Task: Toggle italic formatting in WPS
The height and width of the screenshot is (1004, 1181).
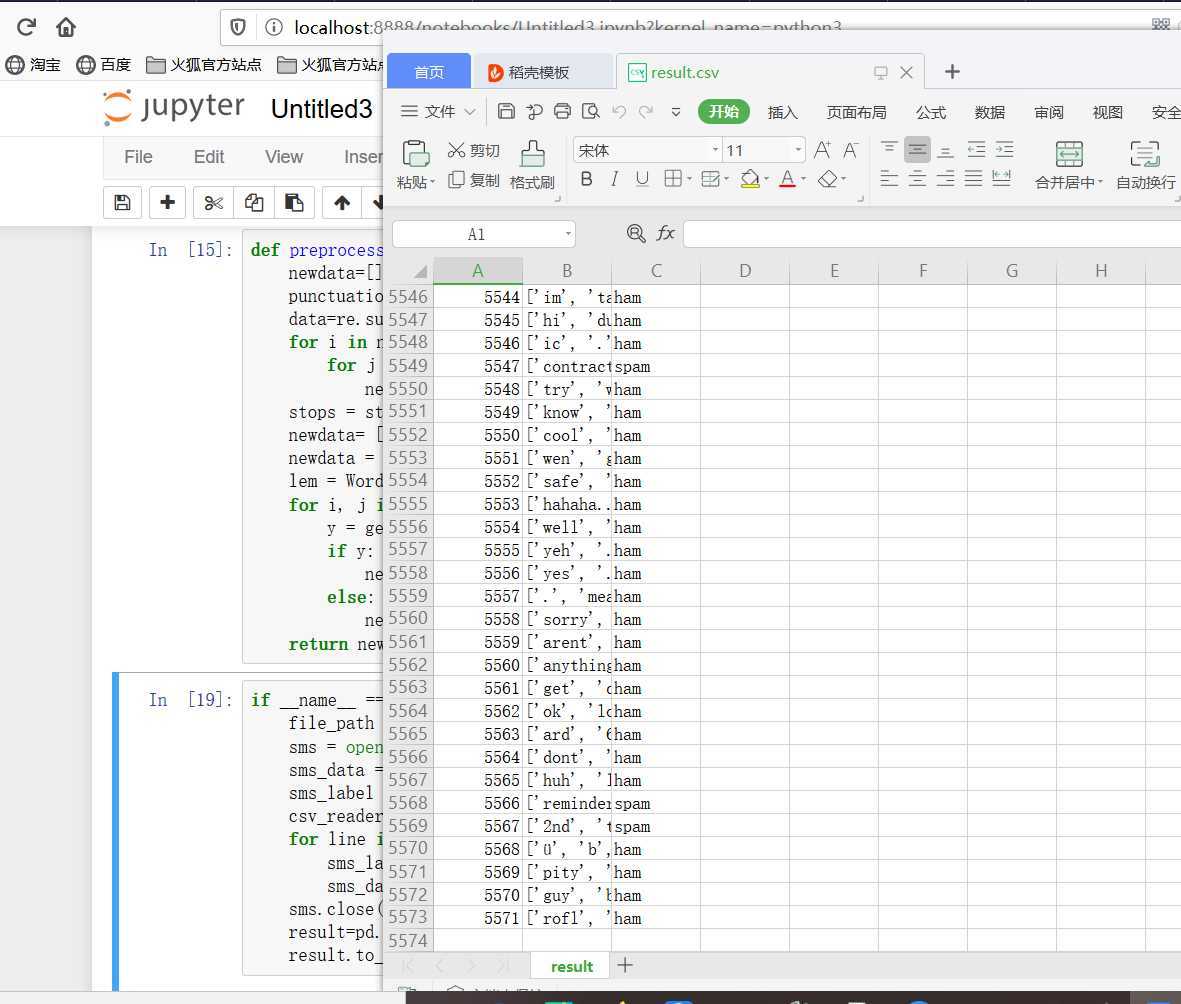Action: pyautogui.click(x=614, y=179)
